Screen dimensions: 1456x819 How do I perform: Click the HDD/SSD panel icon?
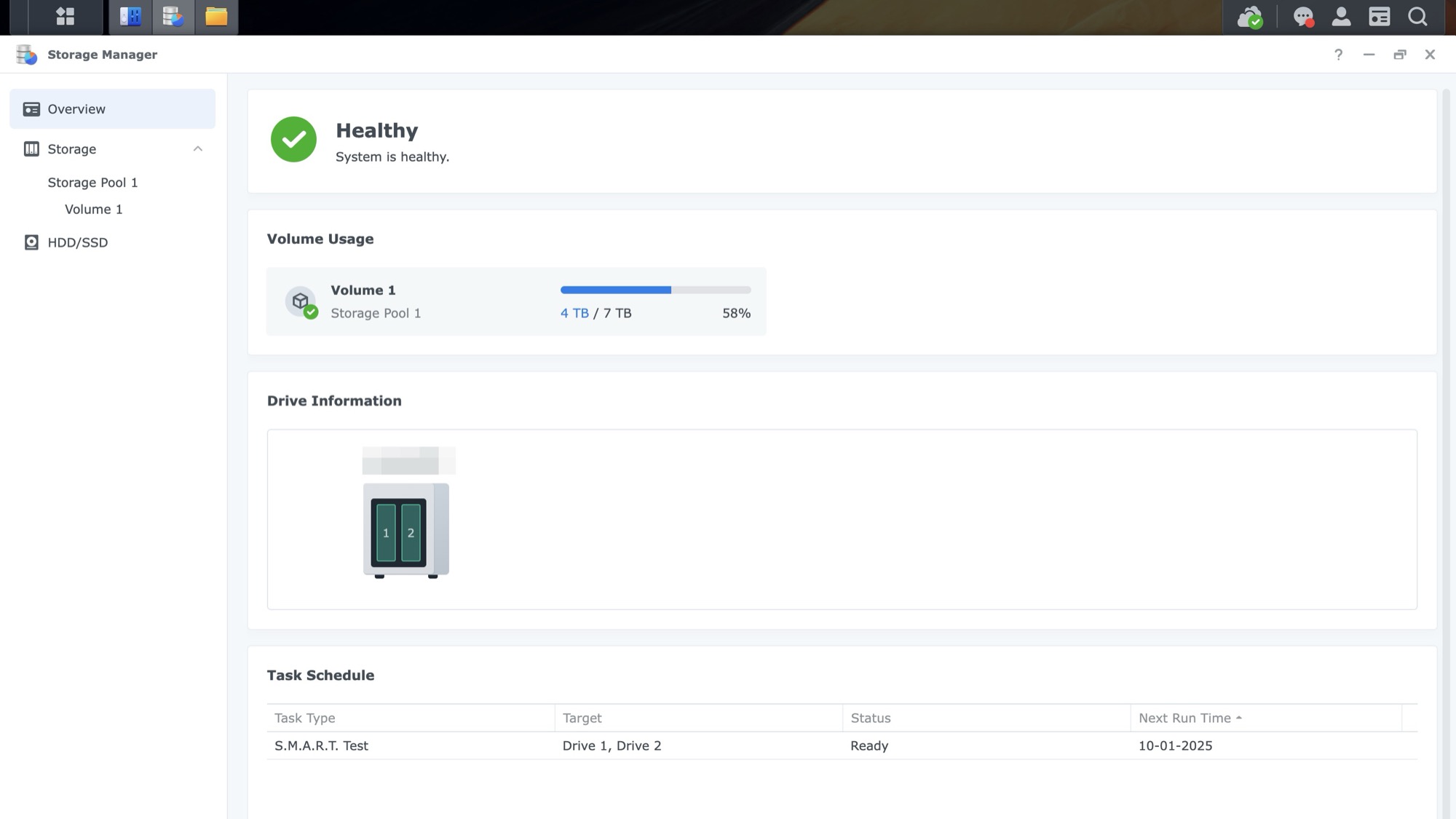pos(30,242)
